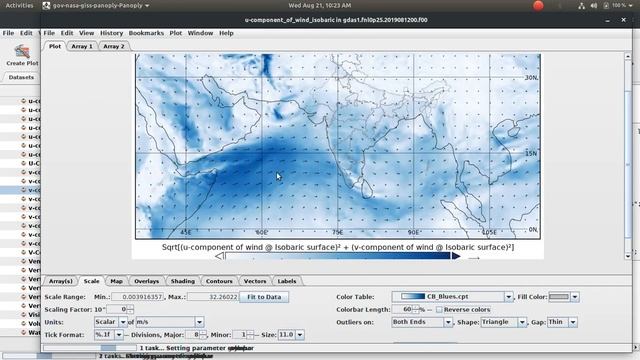Viewport: 640px width, 360px height.
Task: Click the Fit to Data button
Action: 264,297
